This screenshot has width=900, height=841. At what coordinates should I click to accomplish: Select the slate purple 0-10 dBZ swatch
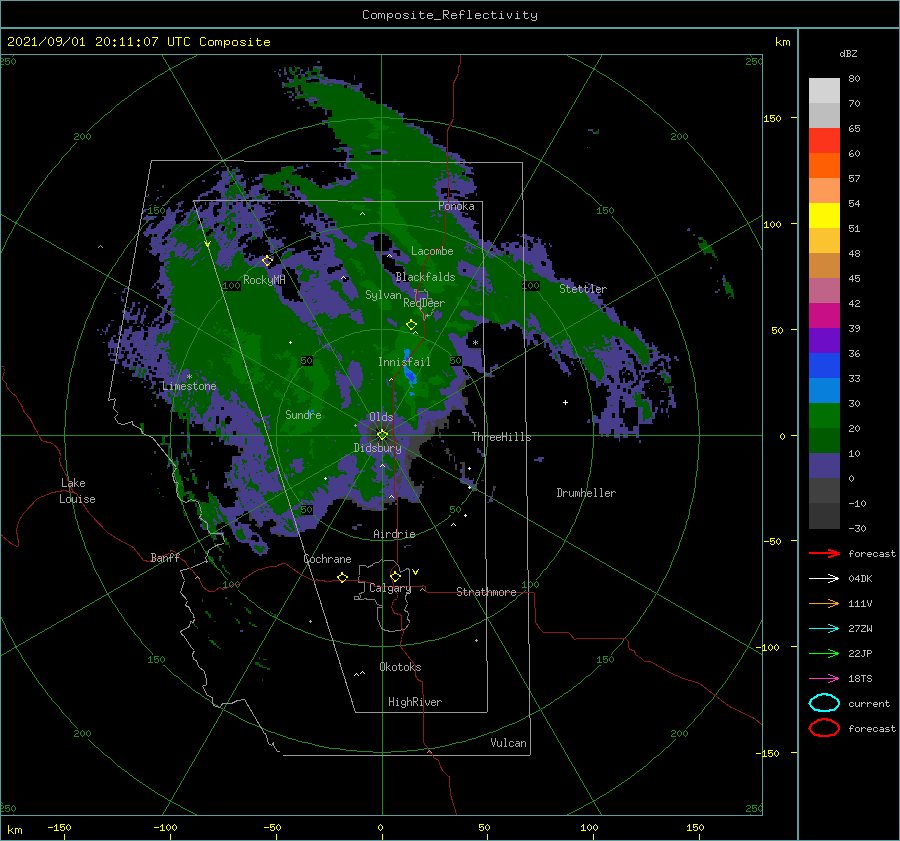coord(824,466)
